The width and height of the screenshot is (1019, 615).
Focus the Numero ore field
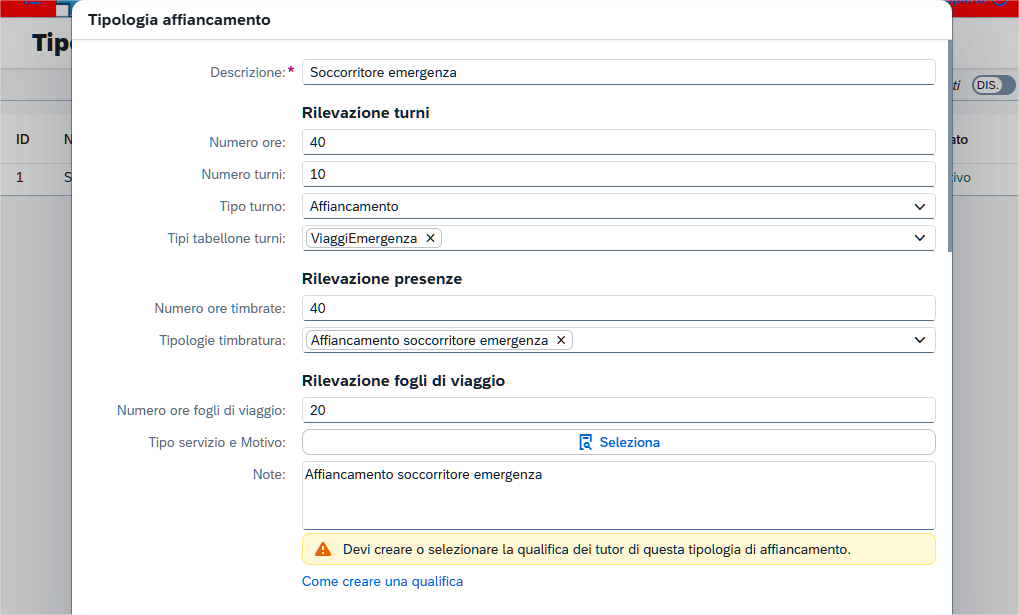pyautogui.click(x=618, y=142)
